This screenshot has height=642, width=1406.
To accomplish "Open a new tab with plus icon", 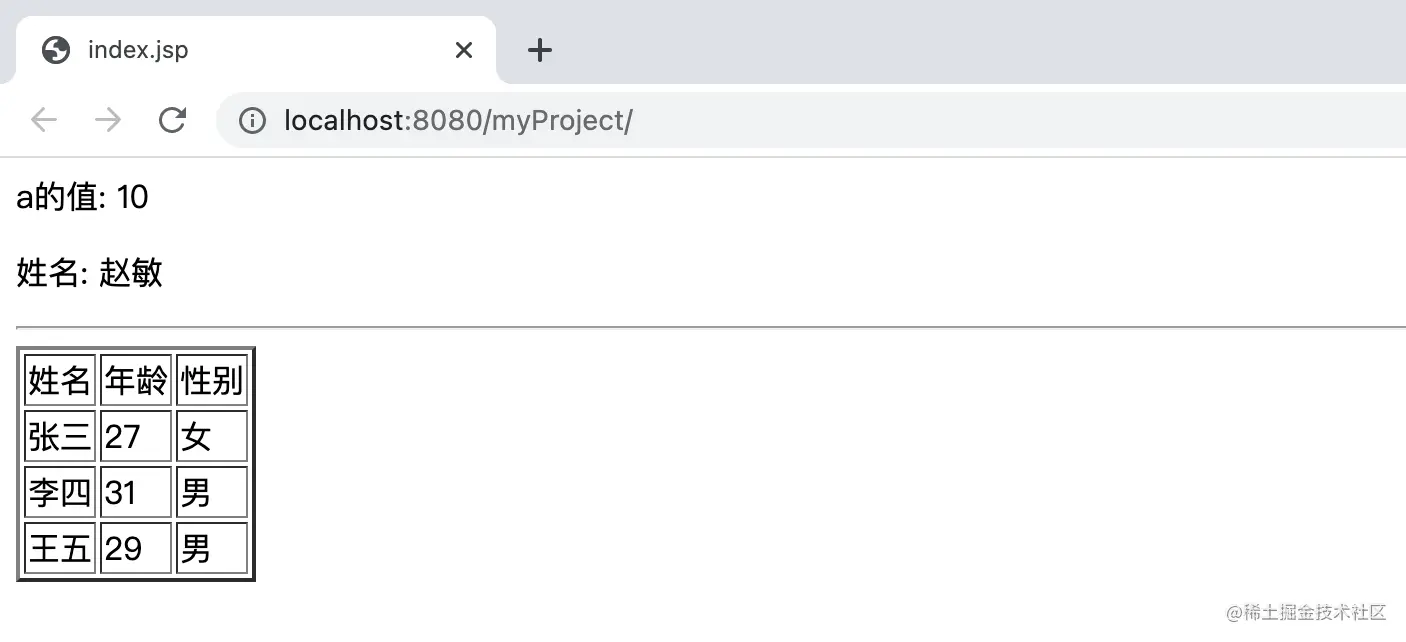I will coord(540,50).
